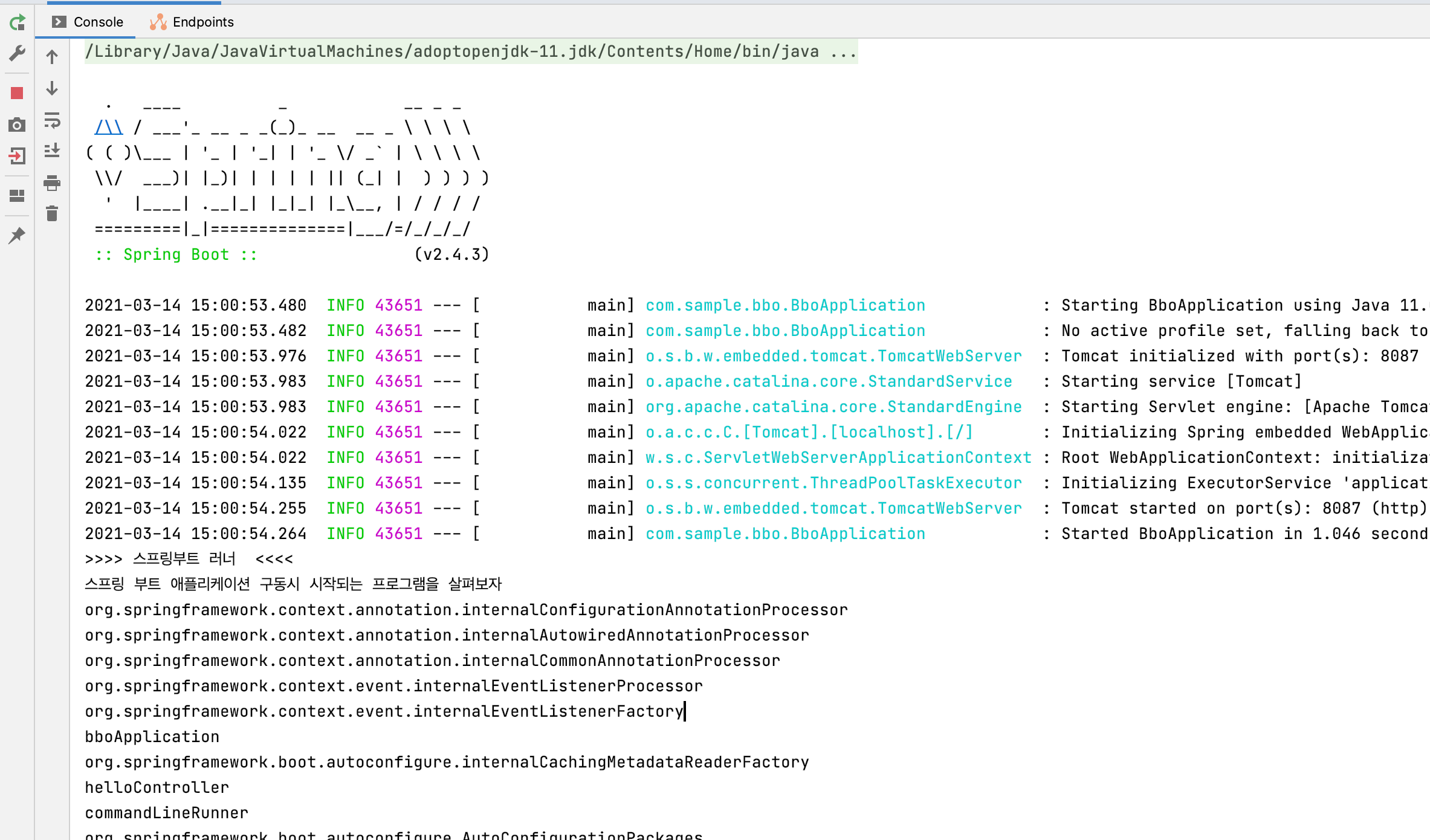Click 'o.s.s.concurrent.ThreadPoolTaskExecutor' logger name
Screen dimensions: 1430x840
click(834, 483)
